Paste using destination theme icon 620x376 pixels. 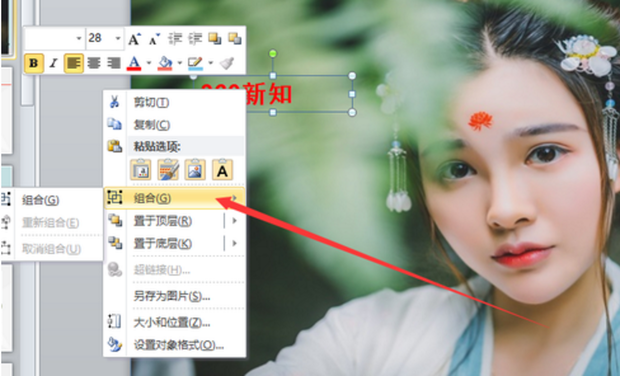(140, 170)
